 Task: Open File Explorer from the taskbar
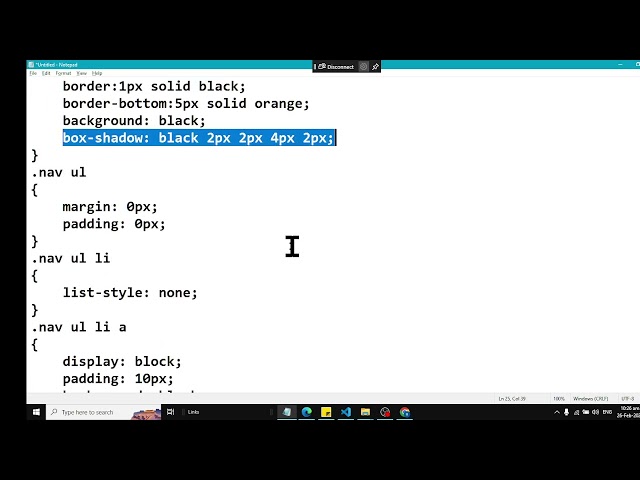365,412
